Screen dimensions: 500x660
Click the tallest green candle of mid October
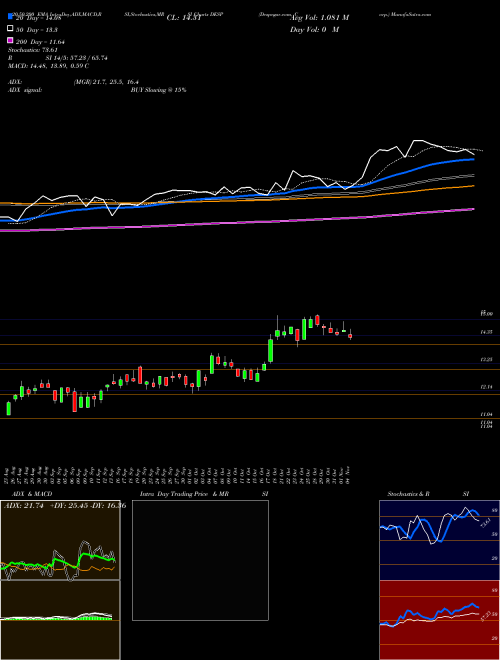tap(271, 350)
